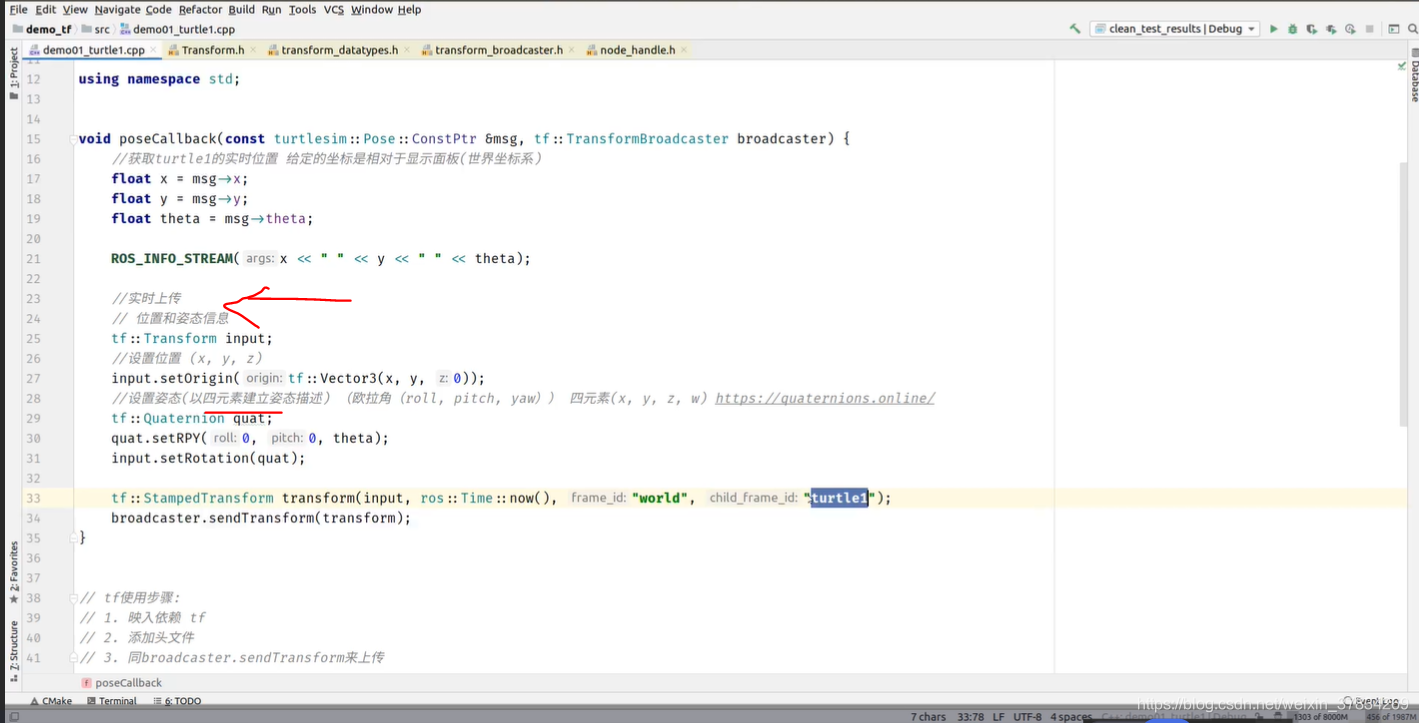Screen dimensions: 1419x723
Task: Click the LF line separator in the status bar
Action: click(998, 716)
